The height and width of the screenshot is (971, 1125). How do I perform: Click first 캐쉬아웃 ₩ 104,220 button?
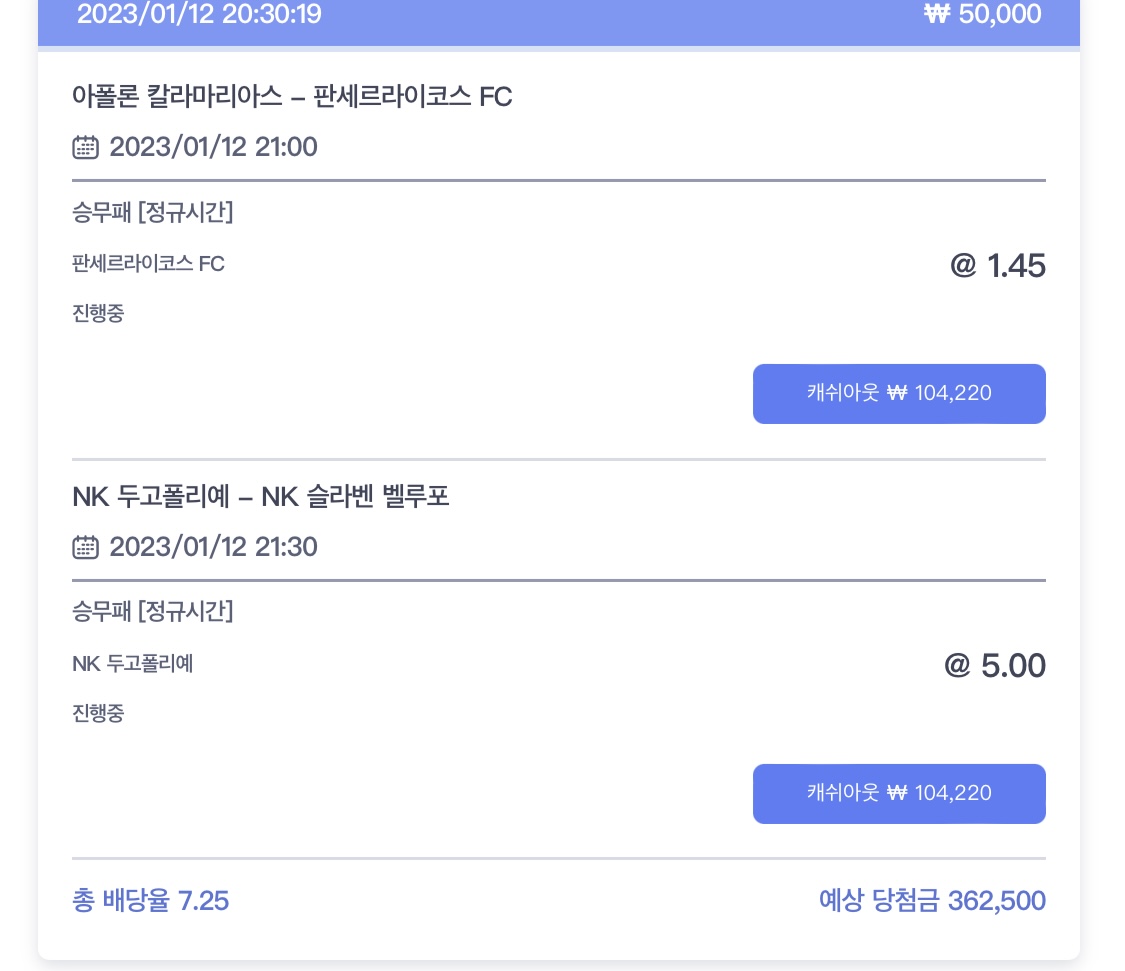pos(899,393)
